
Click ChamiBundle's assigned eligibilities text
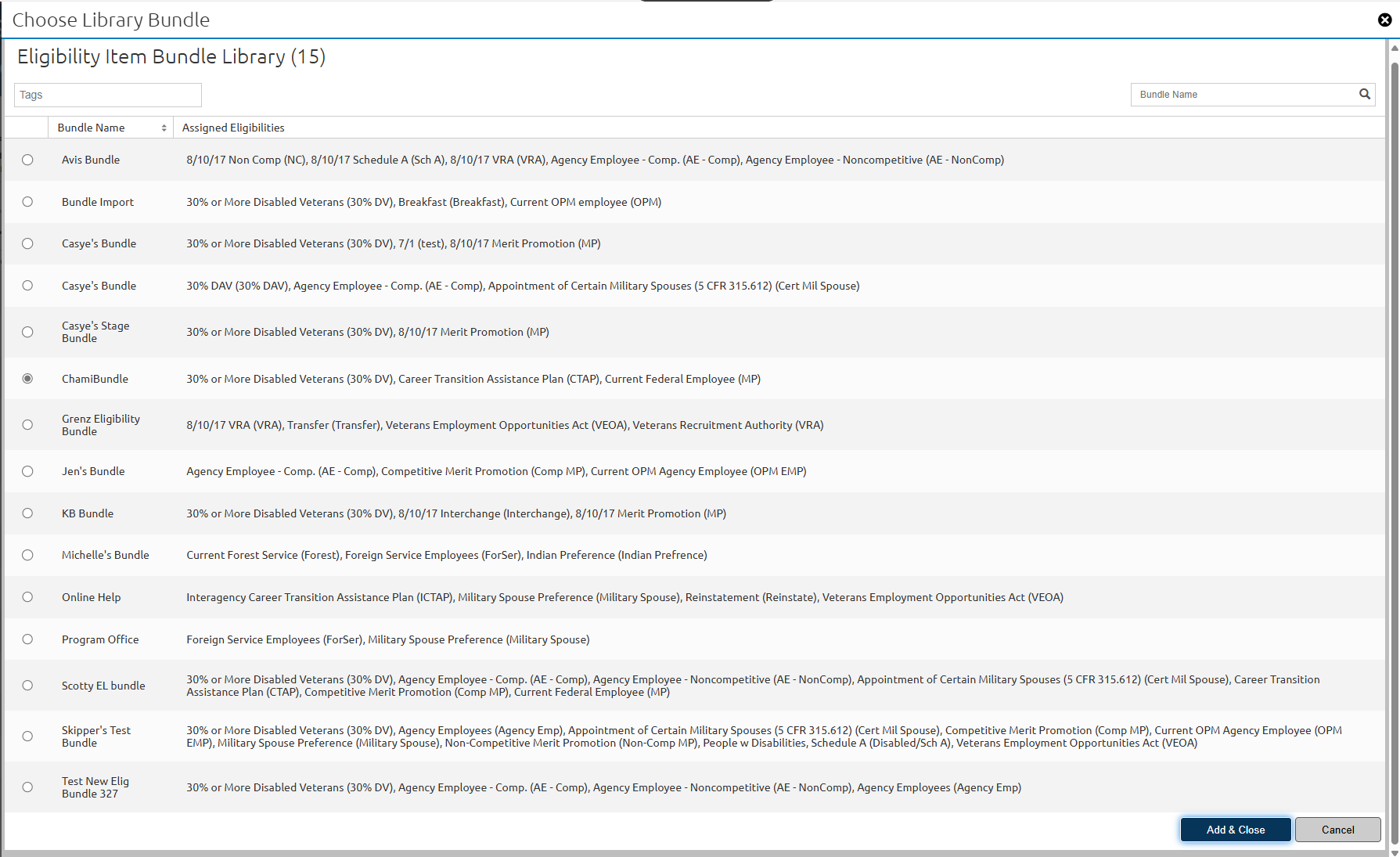473,379
